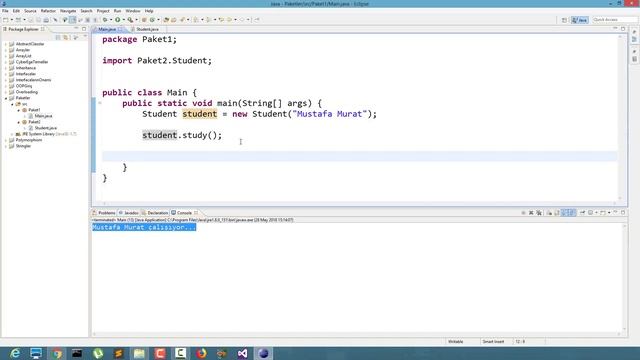This screenshot has width=640, height=360.
Task: Toggle Scroll Lock in console toolbar
Action: point(557,213)
